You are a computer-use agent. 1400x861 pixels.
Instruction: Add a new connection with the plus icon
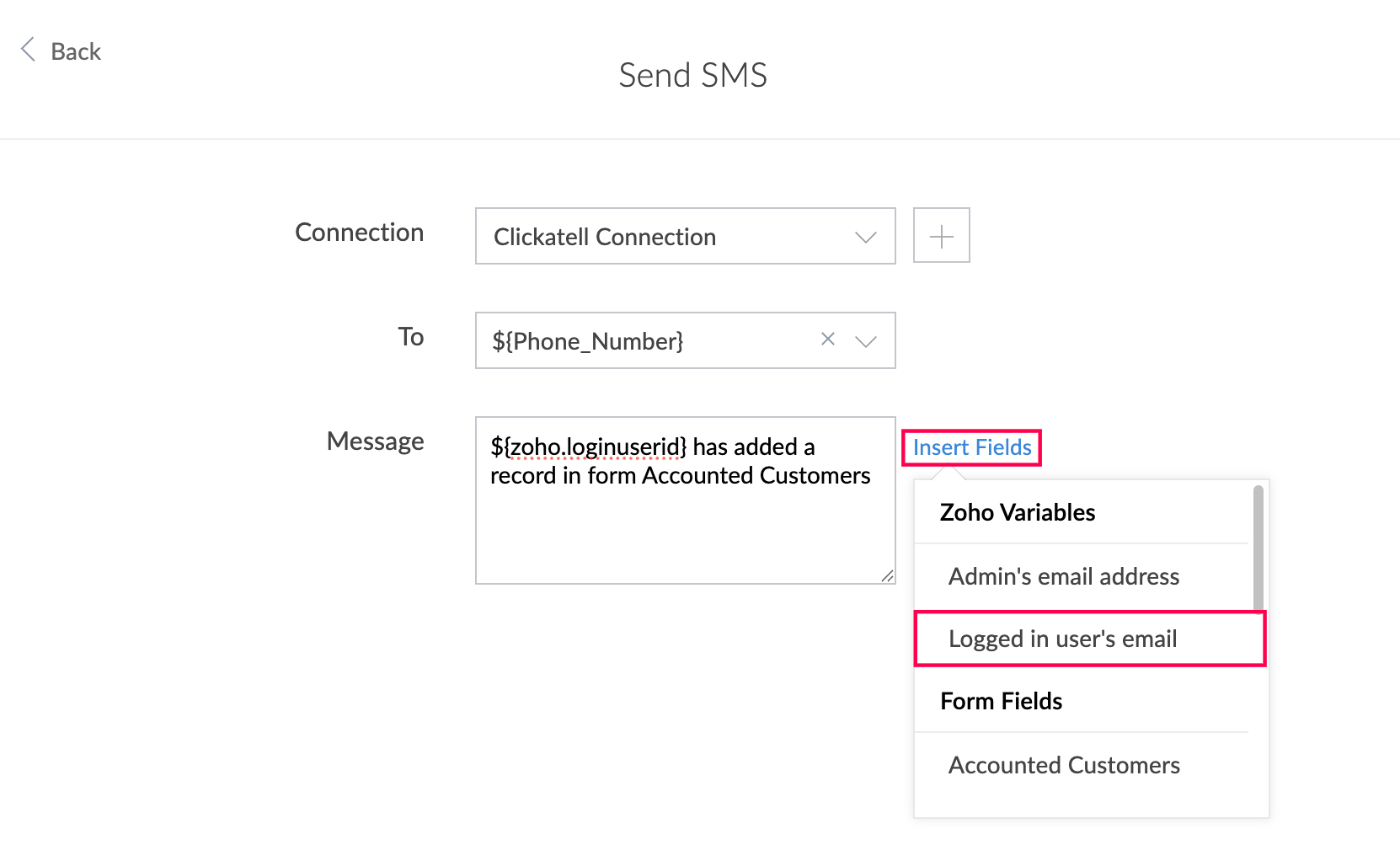[942, 236]
